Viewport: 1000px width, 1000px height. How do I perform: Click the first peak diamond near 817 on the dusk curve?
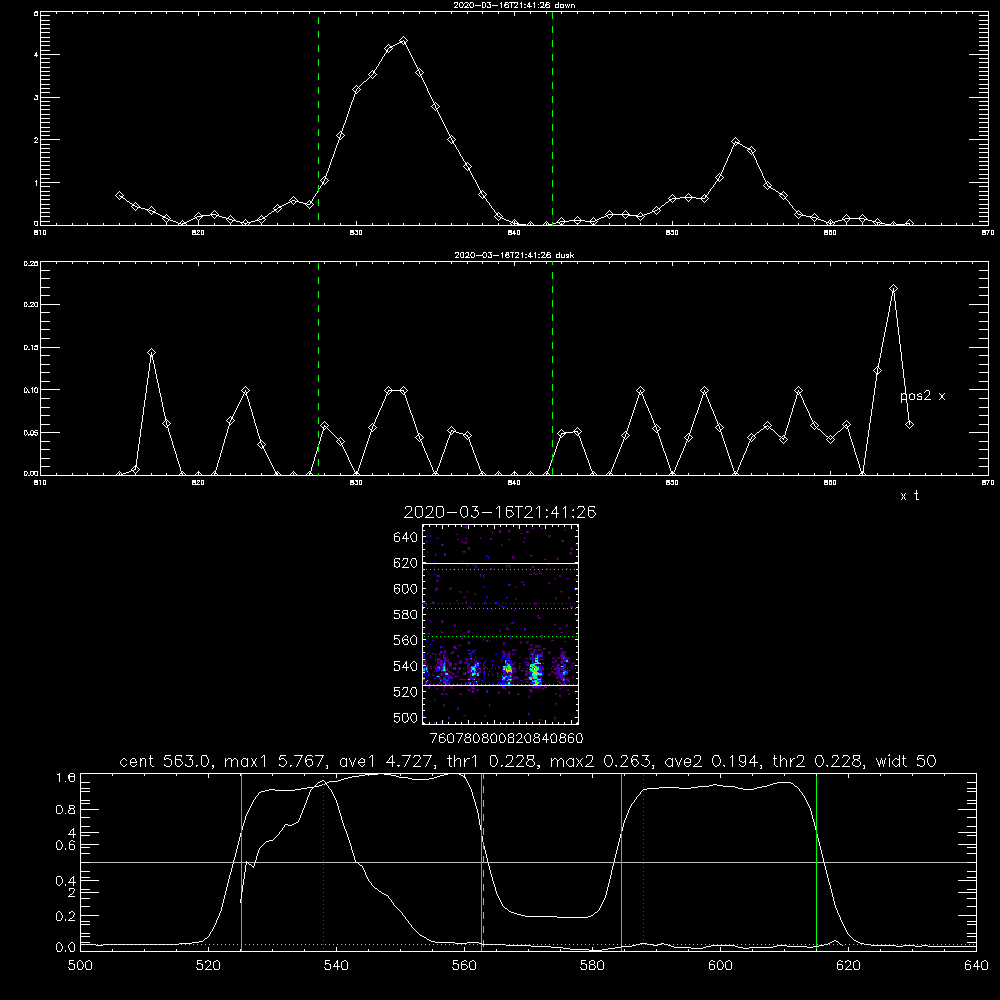click(151, 353)
